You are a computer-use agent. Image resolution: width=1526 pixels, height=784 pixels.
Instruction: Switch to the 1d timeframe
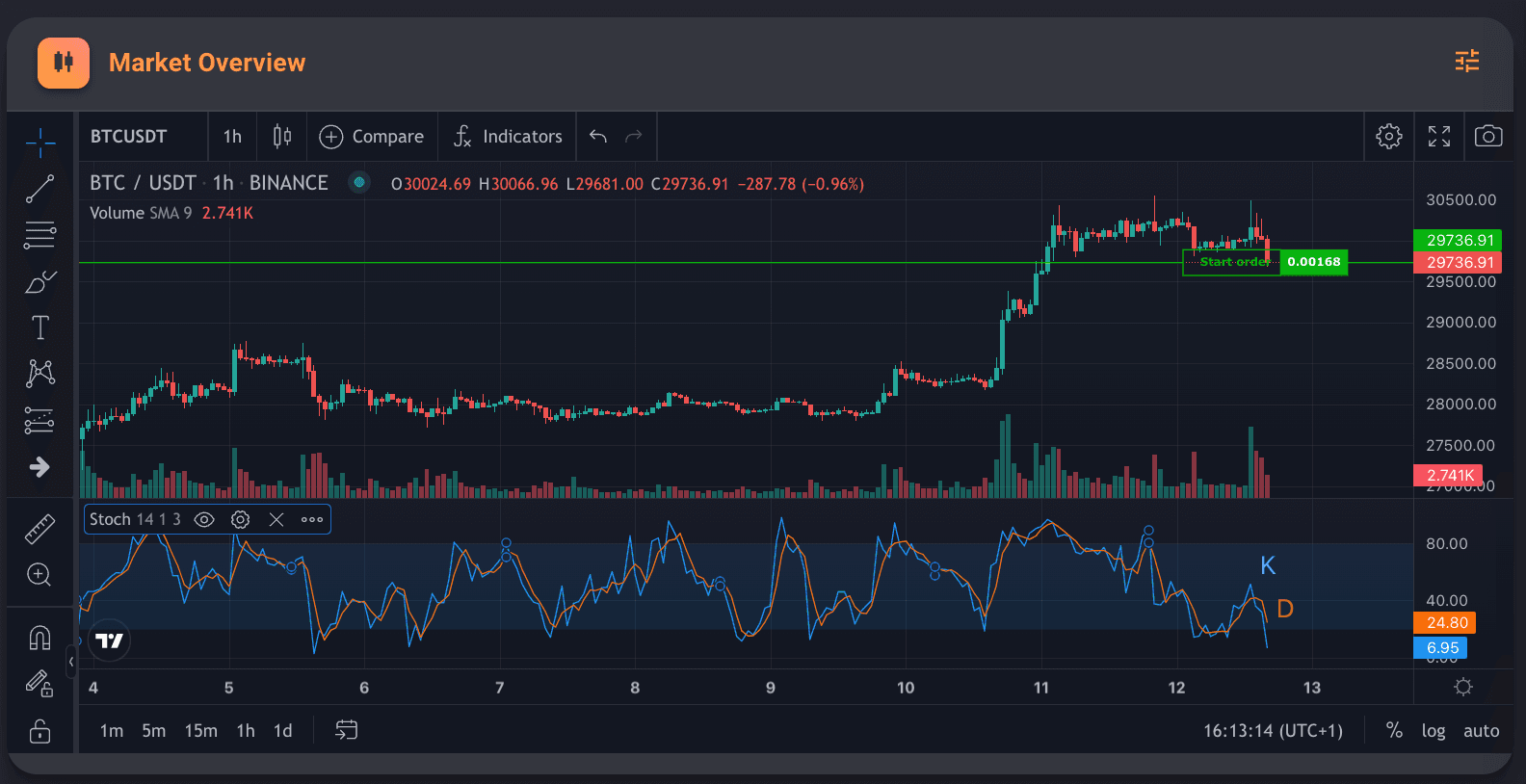click(282, 731)
